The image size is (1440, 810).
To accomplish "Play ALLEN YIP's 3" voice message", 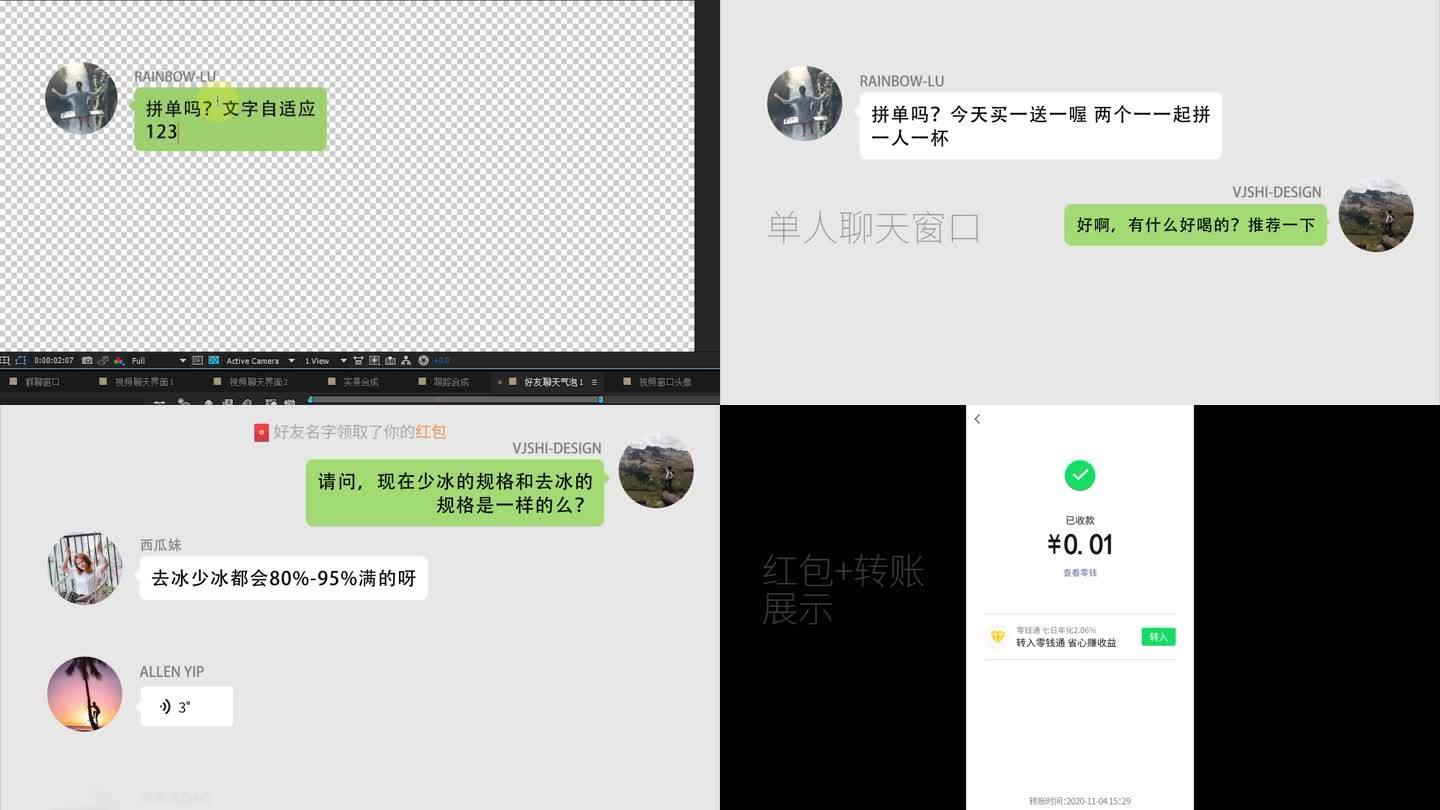I will (186, 706).
